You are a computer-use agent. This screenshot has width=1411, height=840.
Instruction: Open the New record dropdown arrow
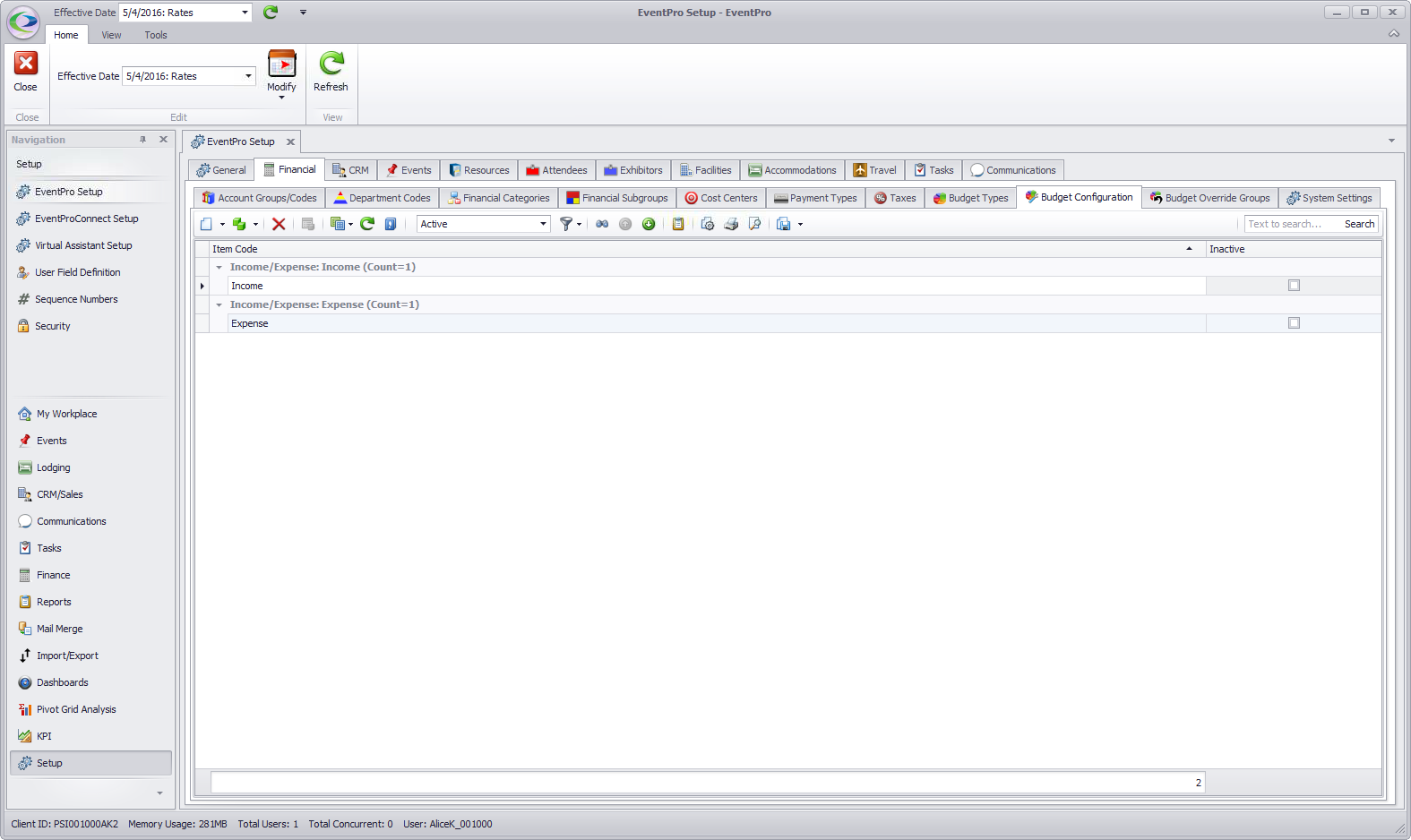[222, 224]
